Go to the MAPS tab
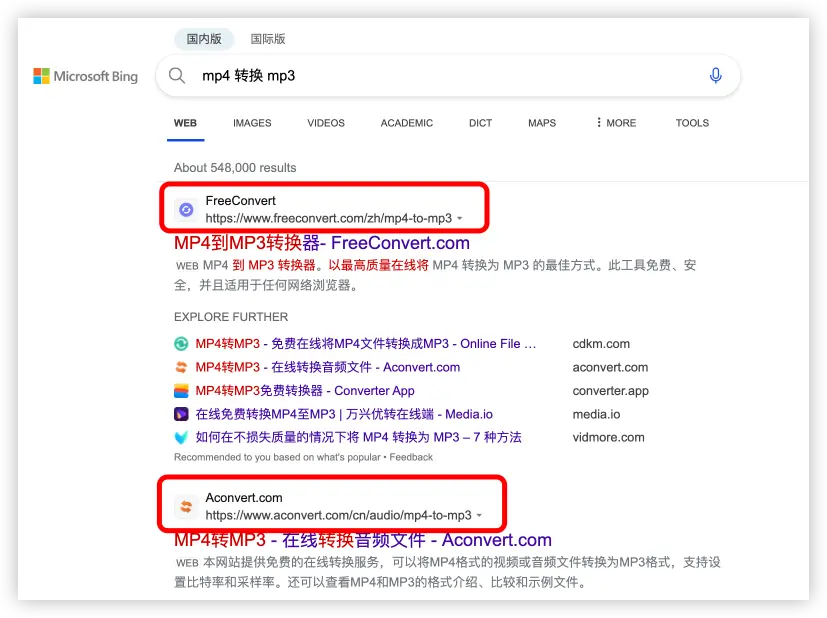This screenshot has width=827, height=618. (x=542, y=123)
